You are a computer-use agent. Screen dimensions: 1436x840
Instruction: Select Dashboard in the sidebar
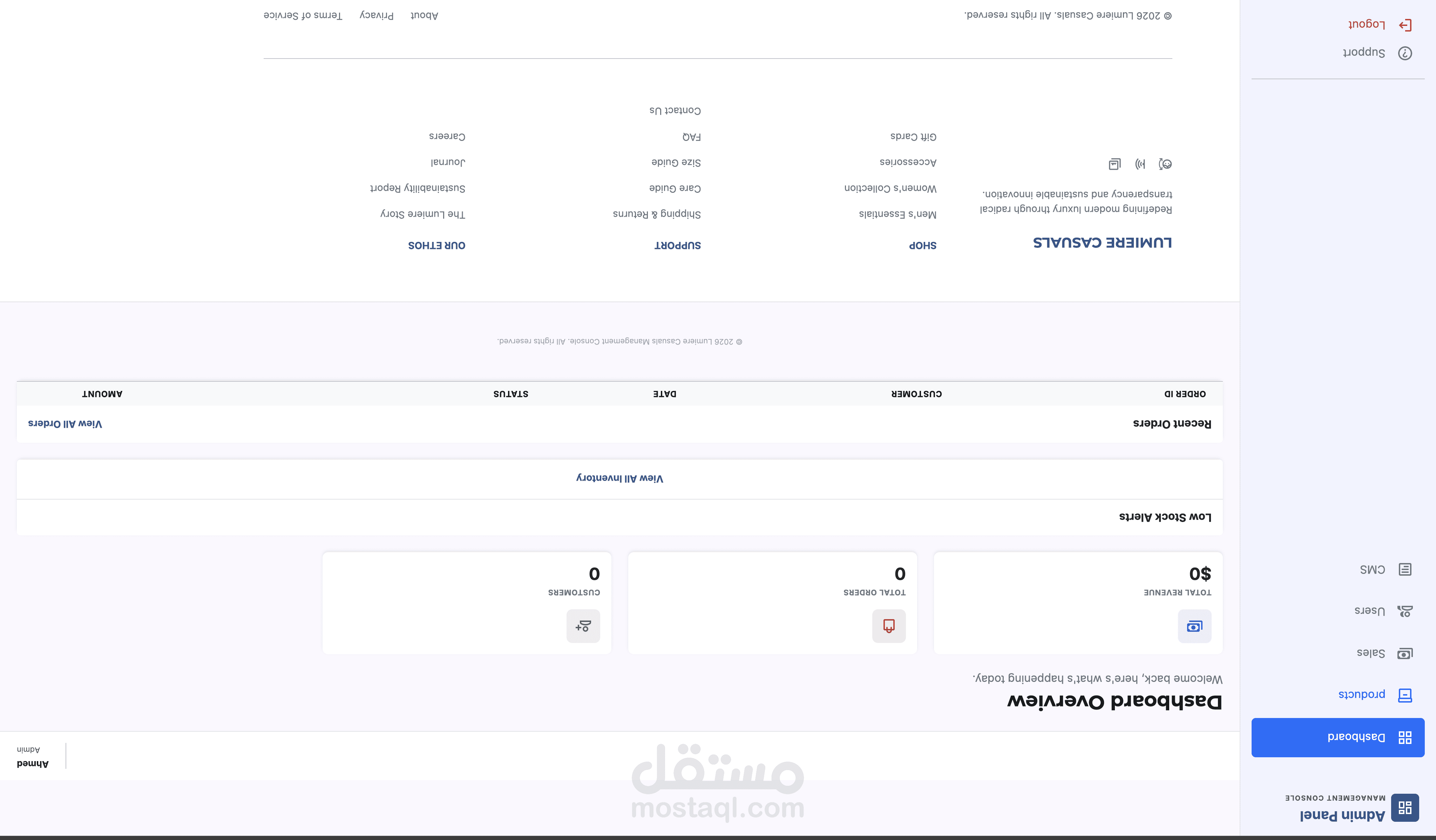point(1337,737)
